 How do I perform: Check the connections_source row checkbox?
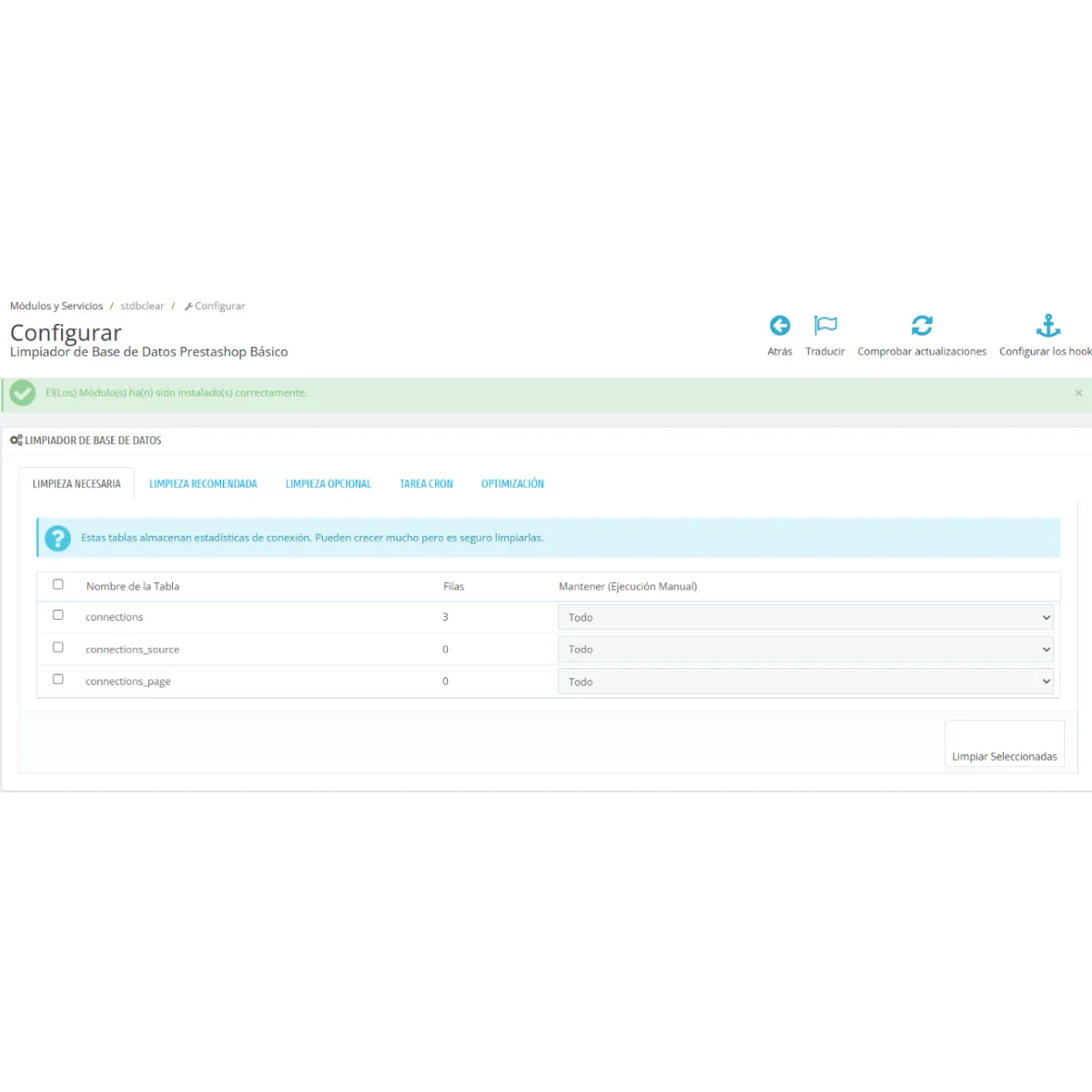[x=58, y=648]
